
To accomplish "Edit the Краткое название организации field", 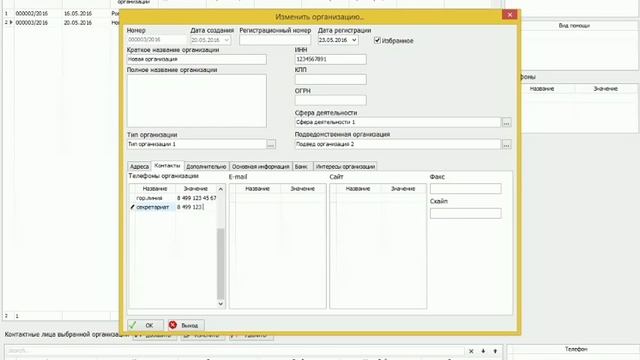I will point(196,59).
